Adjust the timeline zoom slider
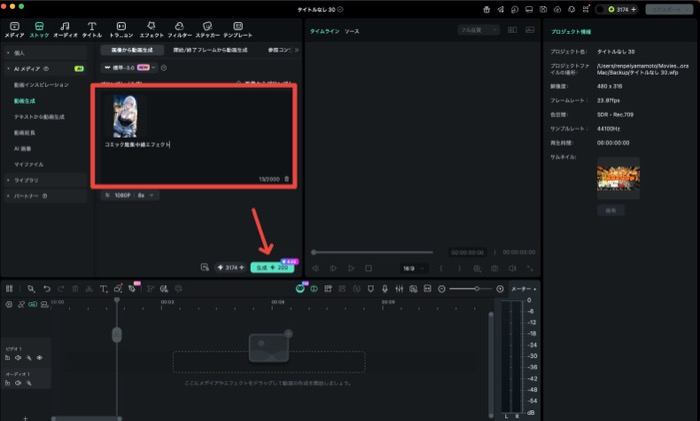Viewport: 700px width, 421px height. [x=471, y=289]
